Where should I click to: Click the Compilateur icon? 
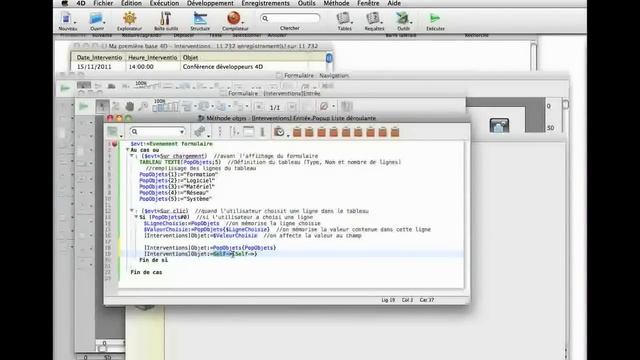coord(233,18)
